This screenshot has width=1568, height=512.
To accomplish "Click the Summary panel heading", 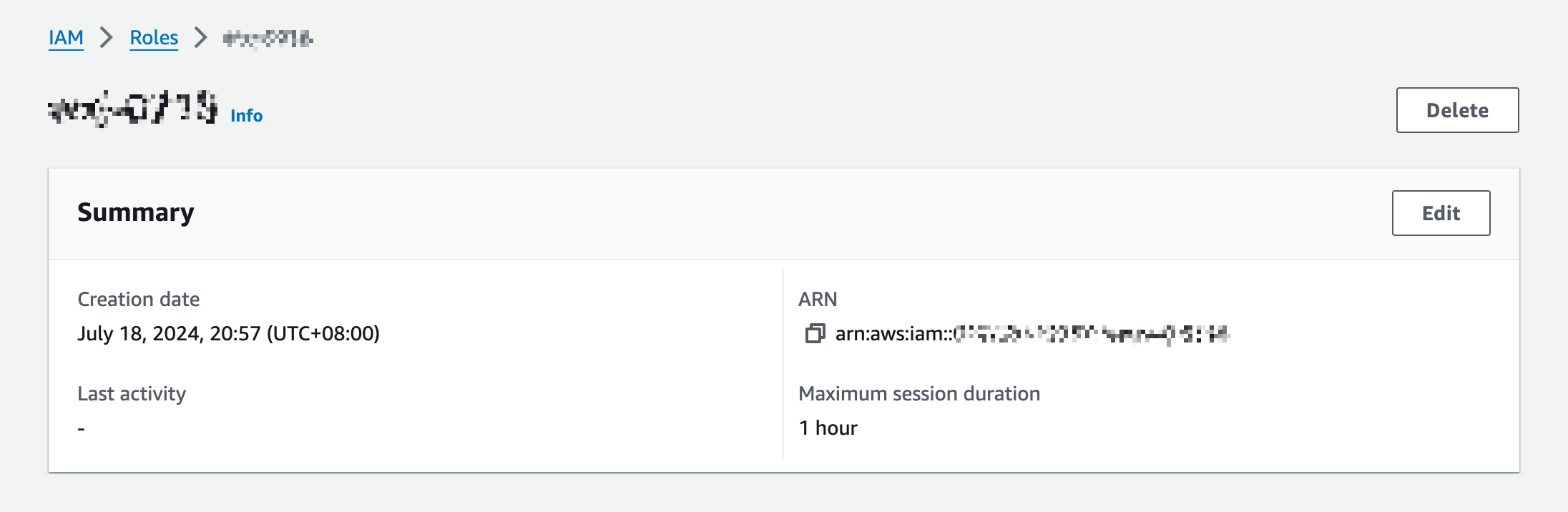I will (136, 212).
